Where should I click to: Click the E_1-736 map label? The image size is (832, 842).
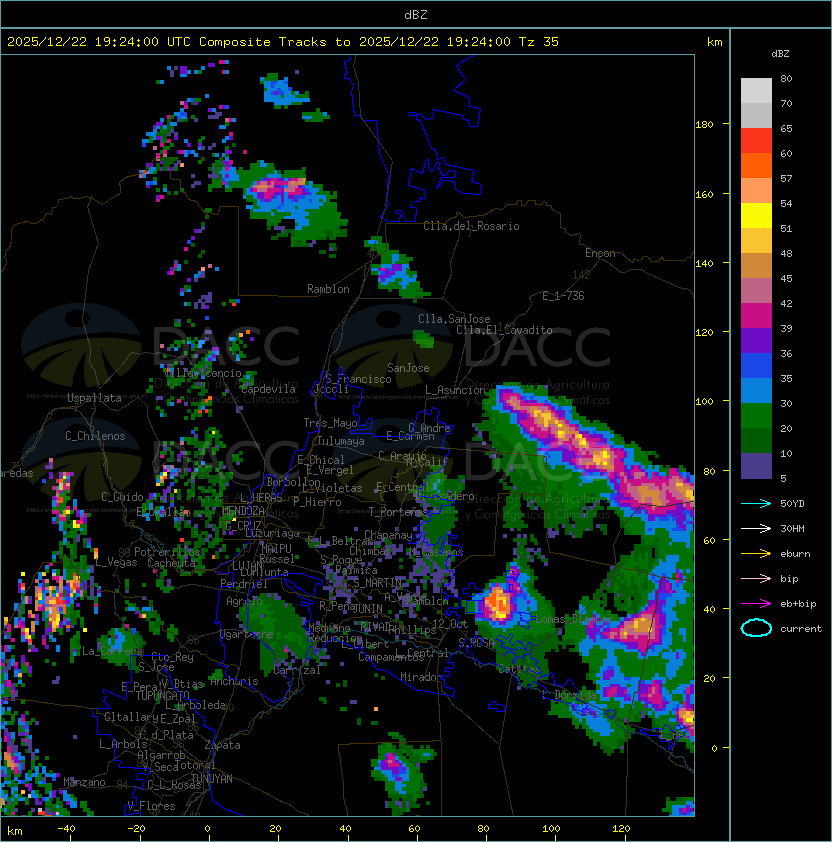[563, 296]
